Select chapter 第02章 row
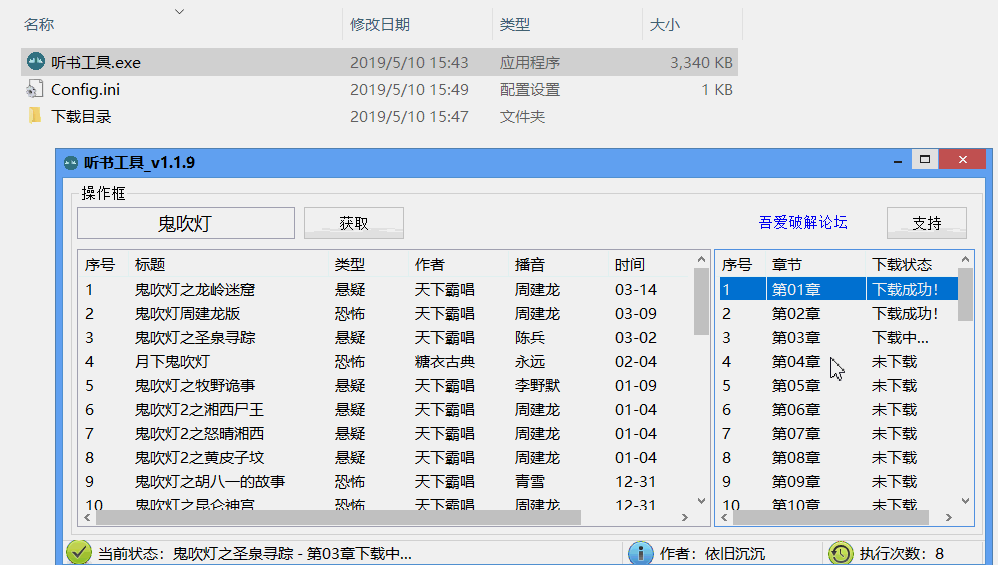 click(838, 314)
